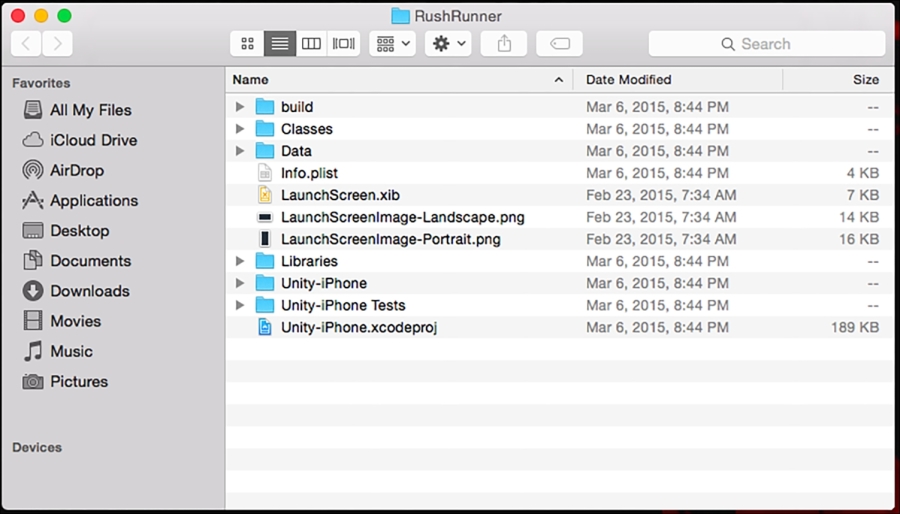
Task: Select the Unity-iPhone Tests folder name
Action: 343,306
